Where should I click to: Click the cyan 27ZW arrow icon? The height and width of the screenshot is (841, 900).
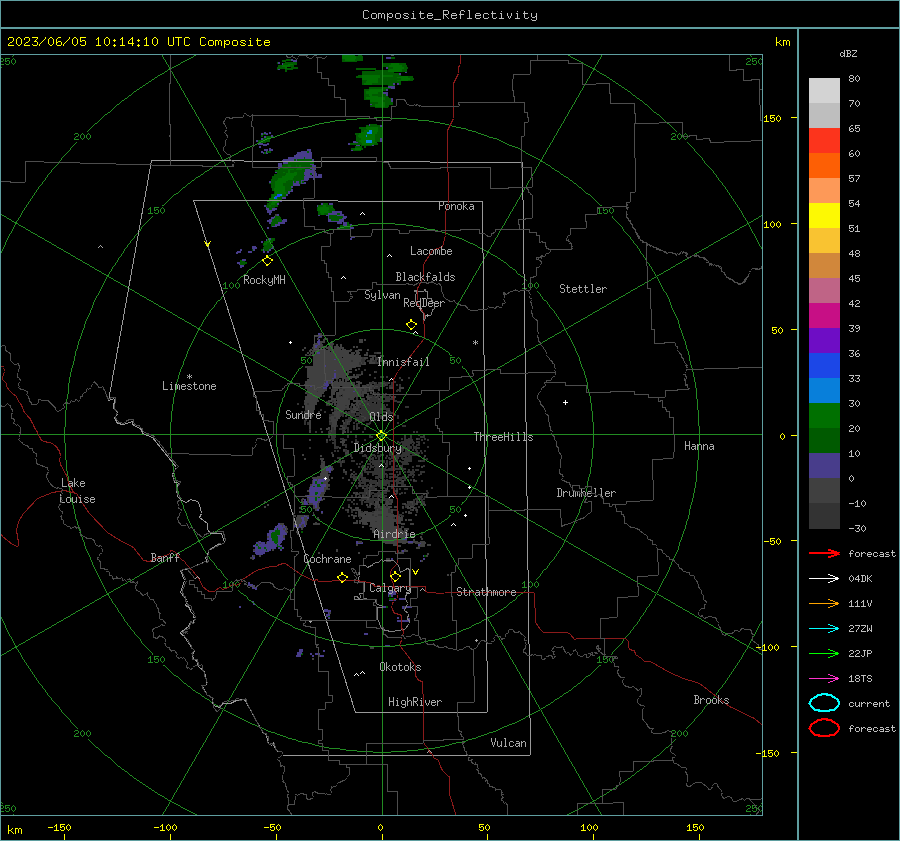coord(824,629)
